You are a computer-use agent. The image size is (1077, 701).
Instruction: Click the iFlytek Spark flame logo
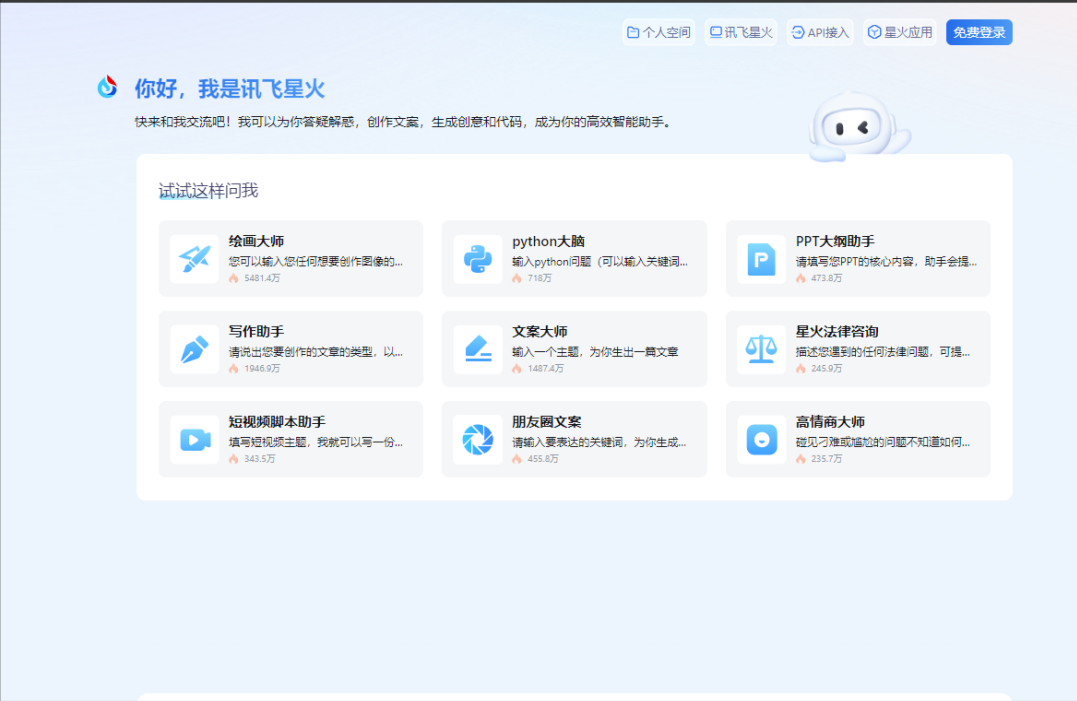107,88
